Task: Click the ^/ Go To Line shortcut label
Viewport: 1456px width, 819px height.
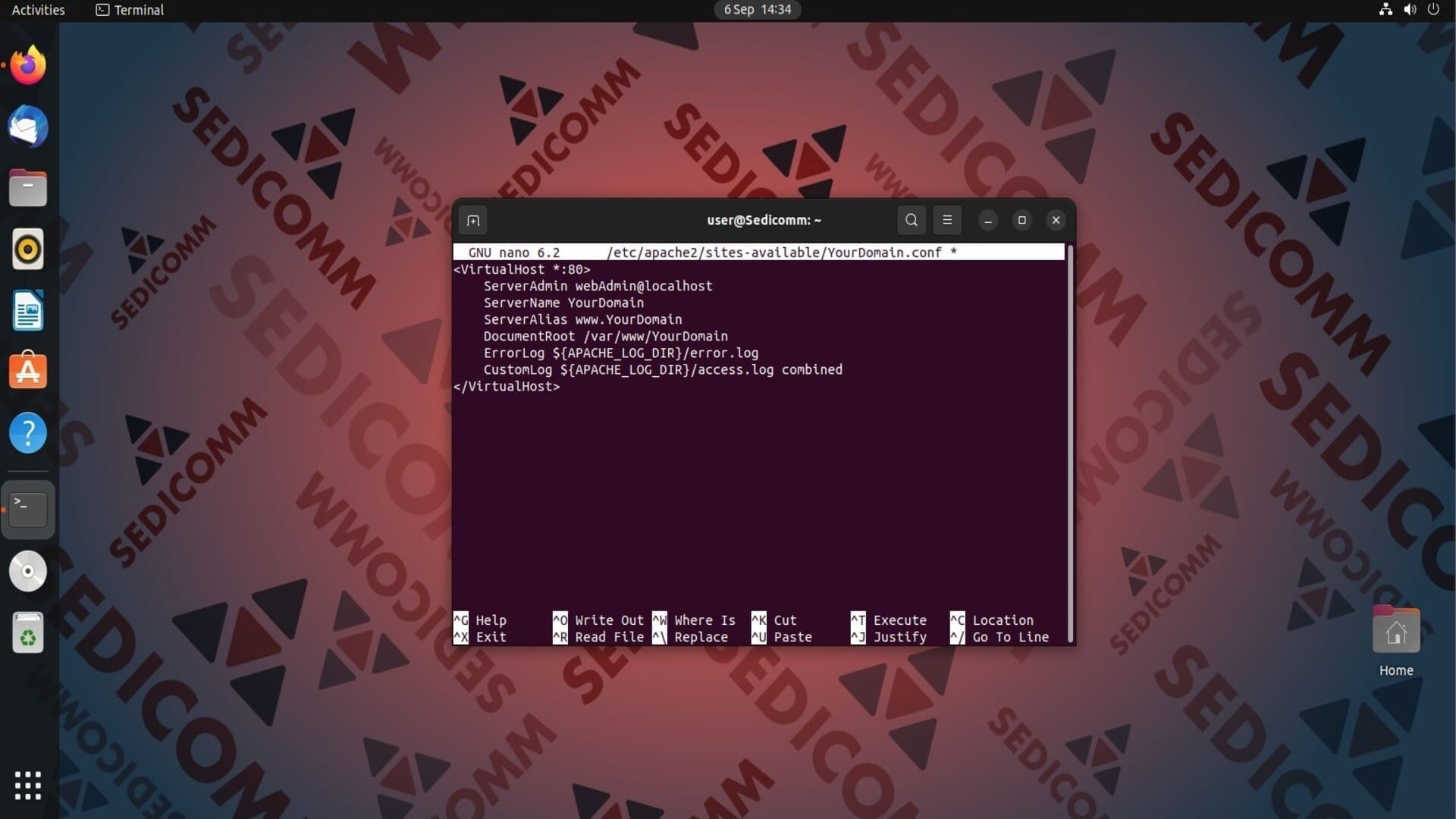Action: [x=999, y=637]
